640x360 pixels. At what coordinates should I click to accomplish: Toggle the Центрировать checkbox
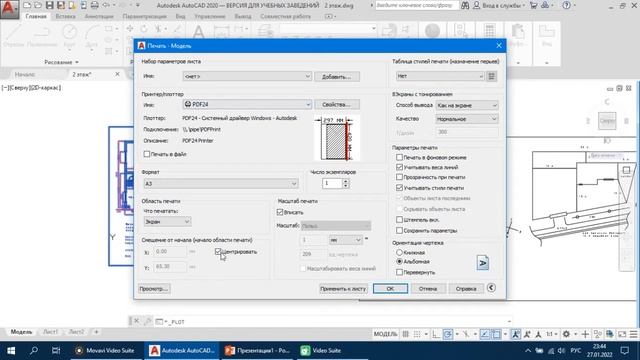click(218, 251)
